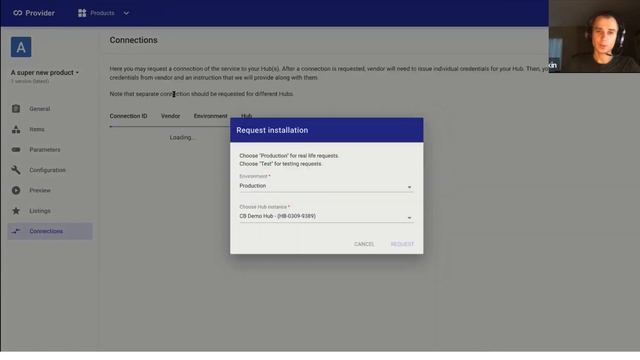This screenshot has width=640, height=360.
Task: Click the Connections arrows icon
Action: [x=16, y=231]
